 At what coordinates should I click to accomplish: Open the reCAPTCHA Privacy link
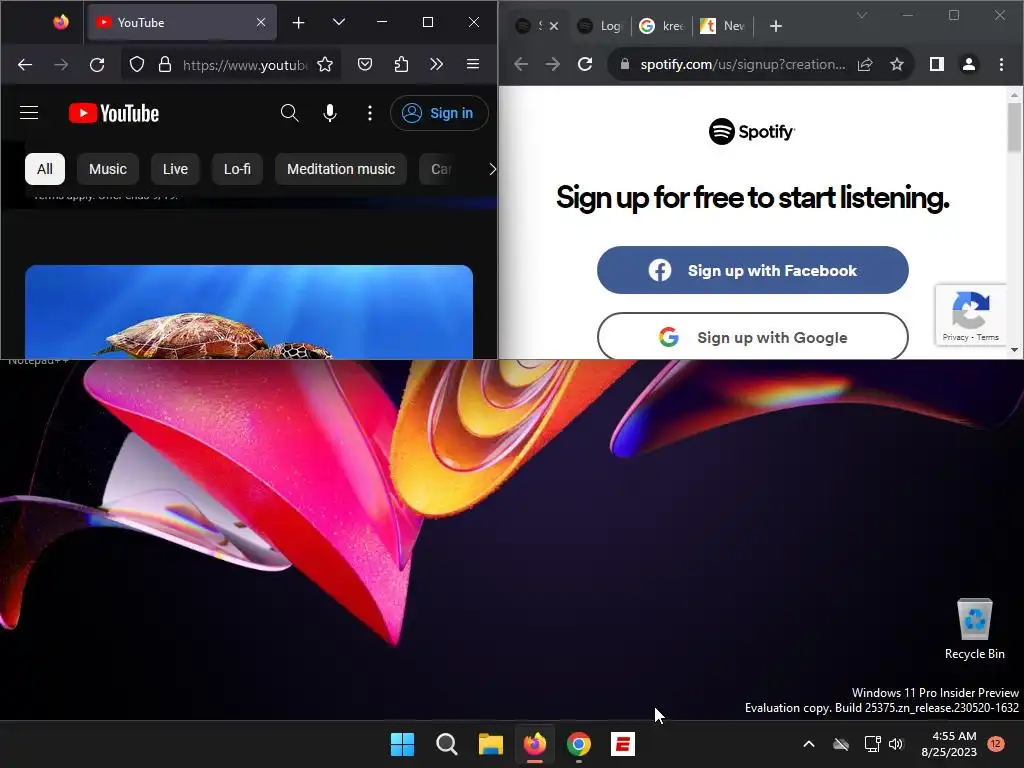coord(955,338)
